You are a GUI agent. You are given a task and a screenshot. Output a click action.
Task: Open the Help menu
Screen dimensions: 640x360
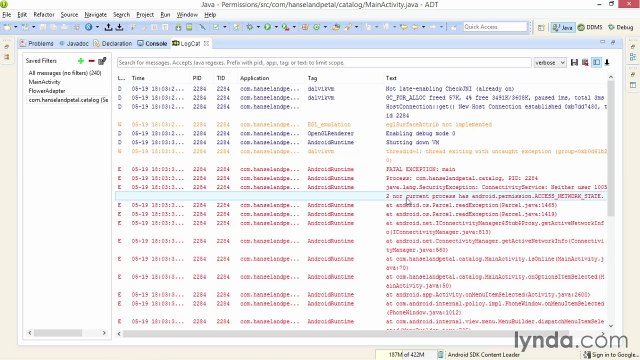(210, 15)
